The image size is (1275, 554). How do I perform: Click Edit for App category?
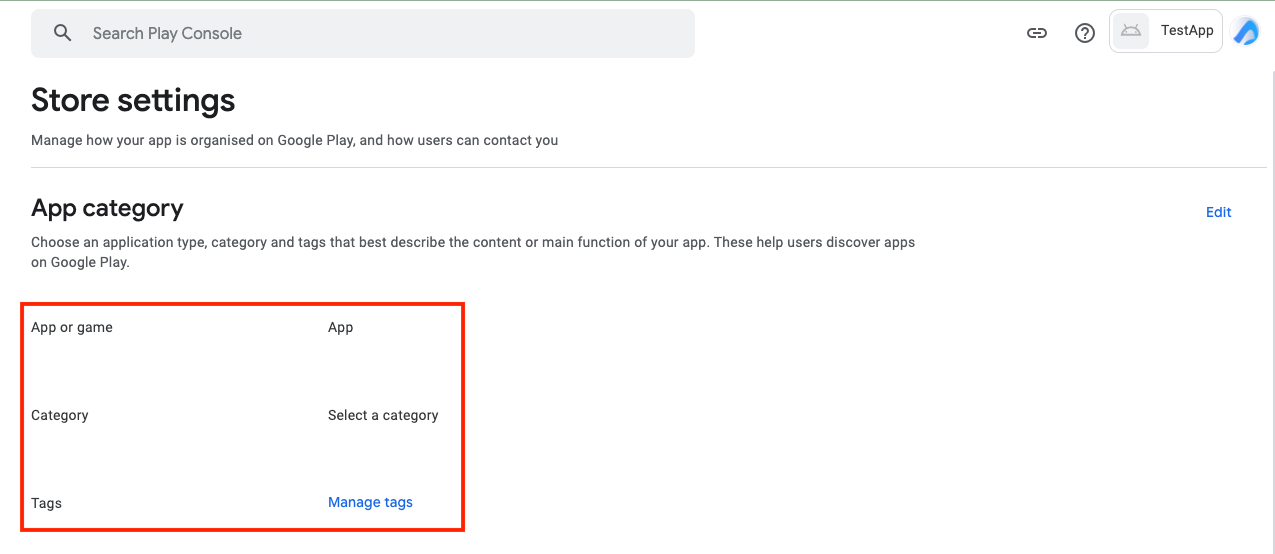(x=1218, y=212)
